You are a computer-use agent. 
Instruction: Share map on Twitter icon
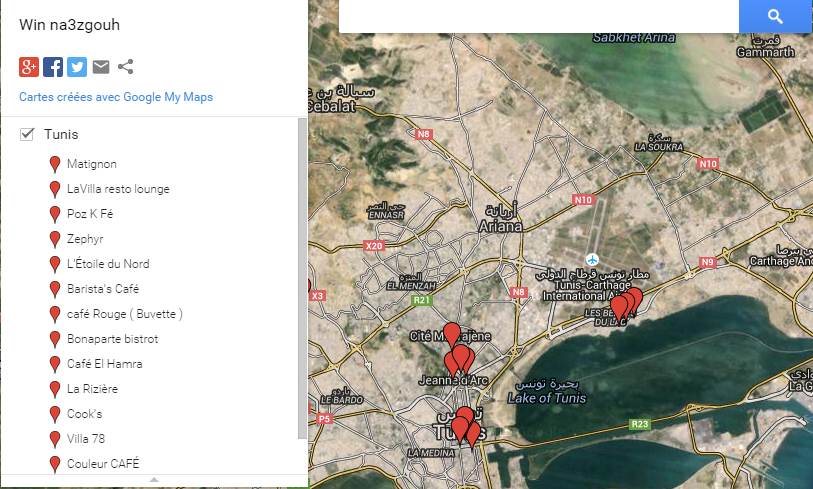77,67
